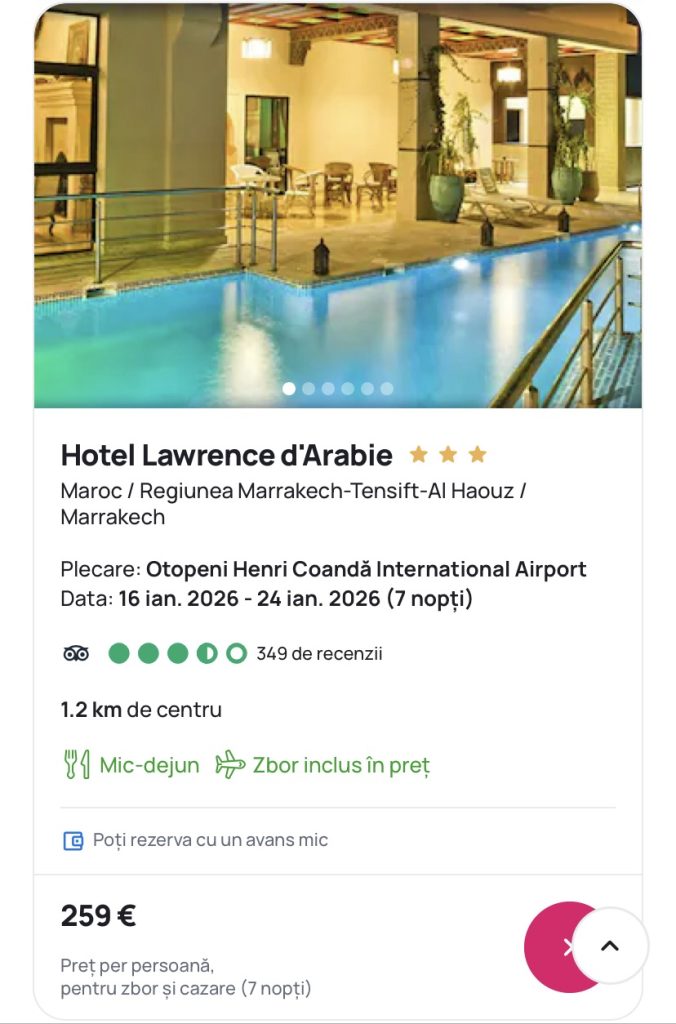Select the first active carousel dot
Image resolution: width=676 pixels, height=1024 pixels.
point(289,389)
